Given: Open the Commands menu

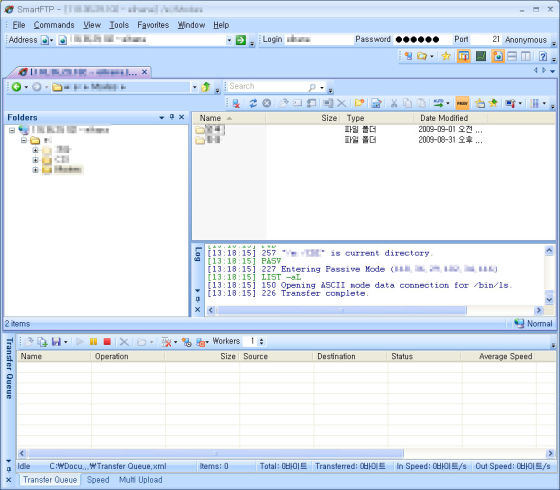Looking at the screenshot, I should point(54,25).
